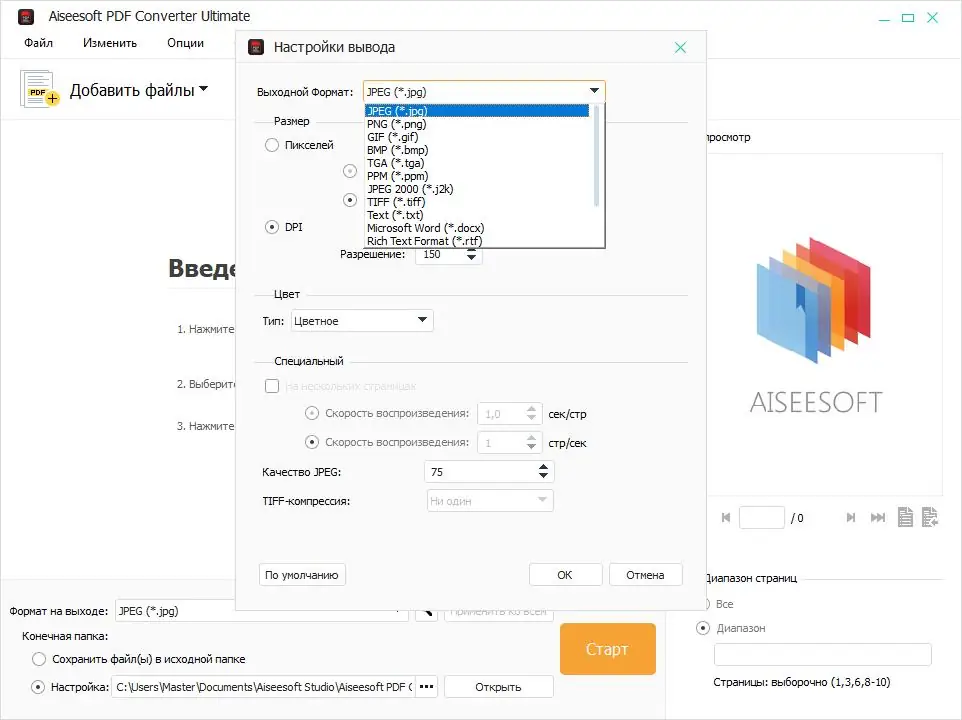
Task: Open the Файл menu
Action: click(x=38, y=43)
